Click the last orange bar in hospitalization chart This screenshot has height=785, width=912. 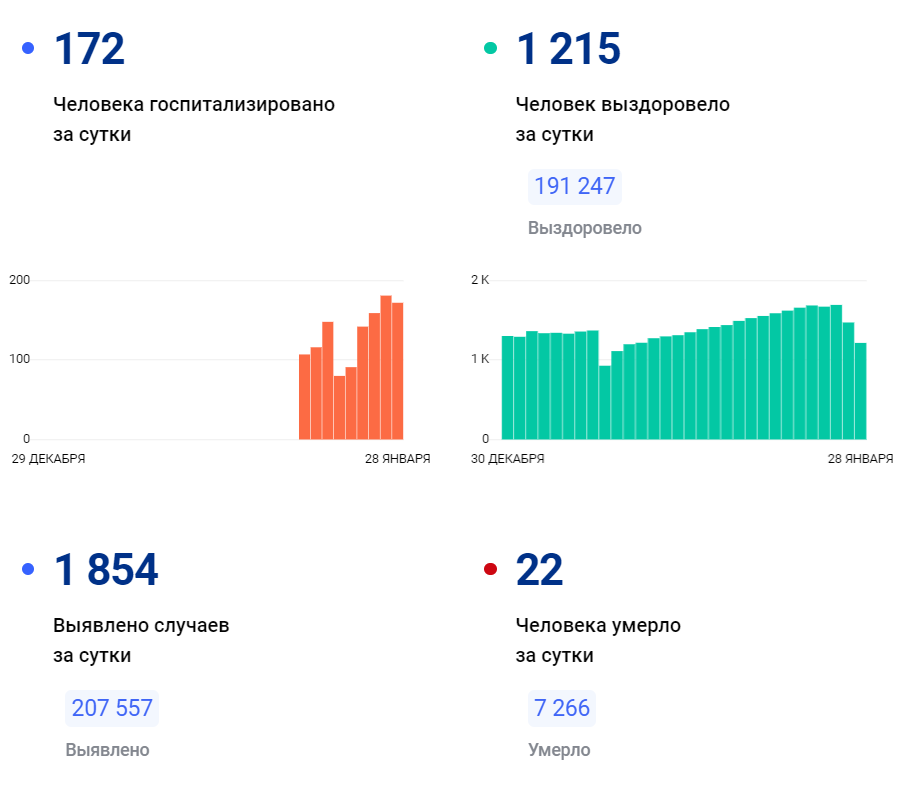(x=397, y=371)
